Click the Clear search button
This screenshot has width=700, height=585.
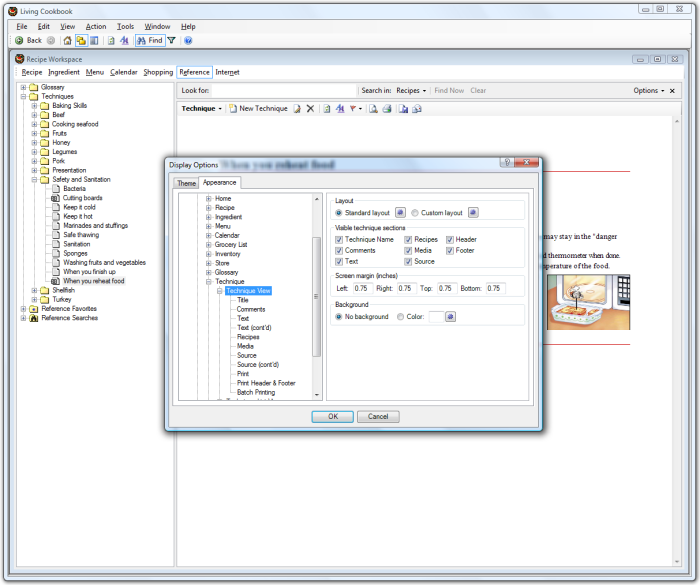[x=478, y=91]
